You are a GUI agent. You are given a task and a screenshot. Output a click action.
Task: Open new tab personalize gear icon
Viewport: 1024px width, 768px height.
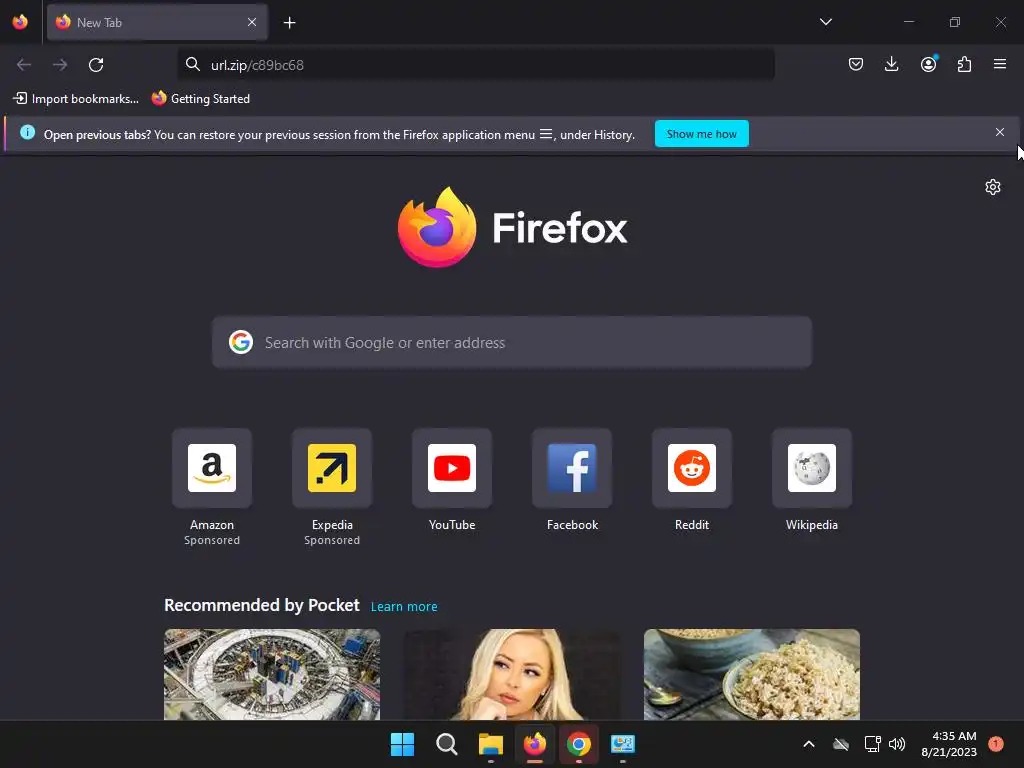click(x=993, y=187)
